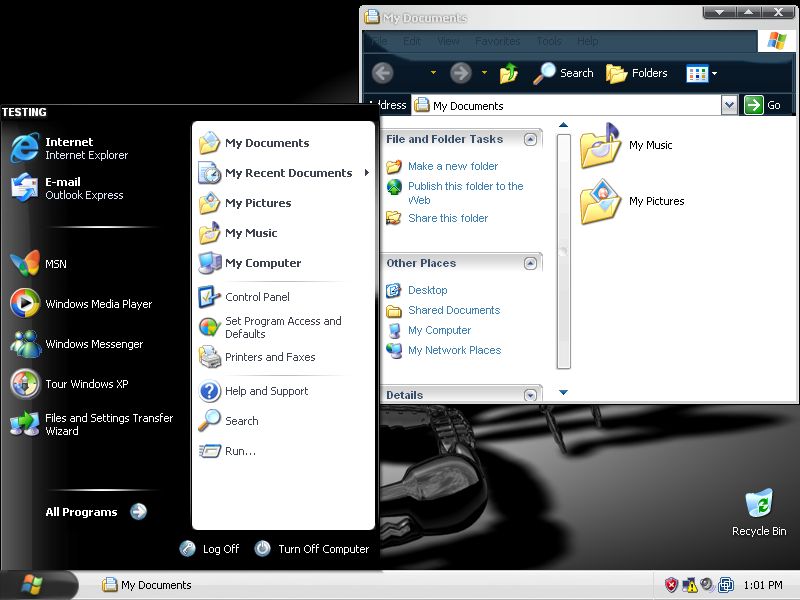Open MSN from the Start menu
Viewport: 800px width, 600px height.
pos(38,264)
